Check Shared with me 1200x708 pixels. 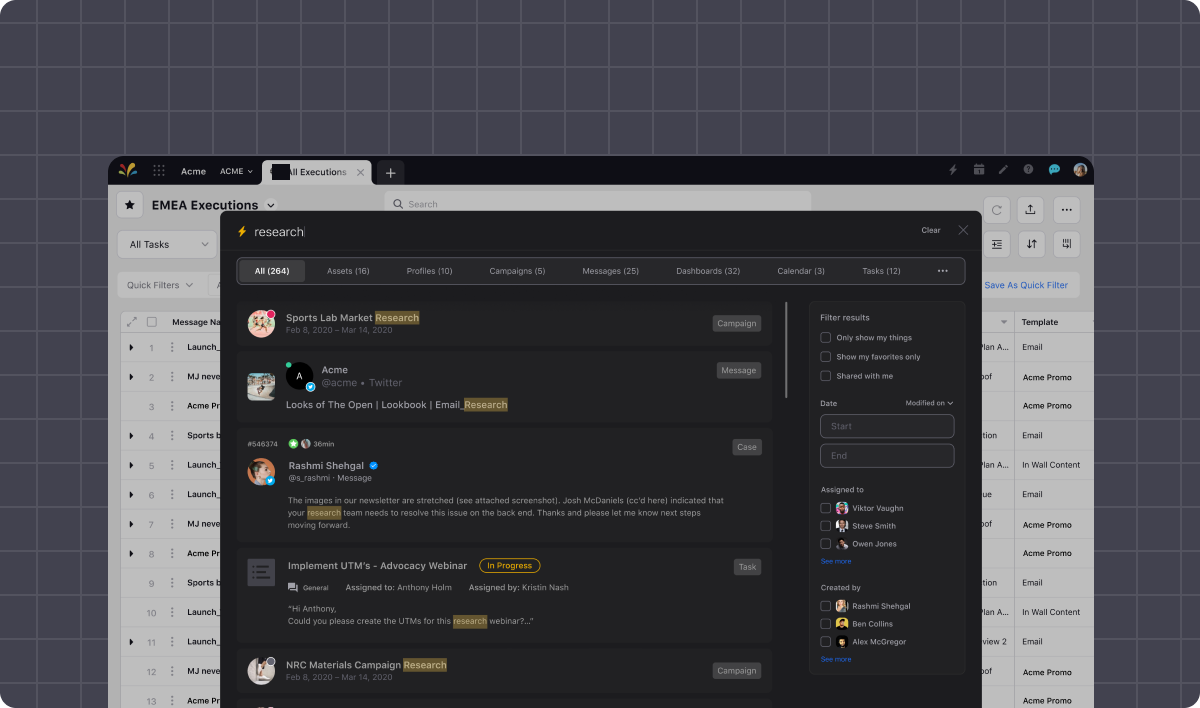click(x=825, y=376)
